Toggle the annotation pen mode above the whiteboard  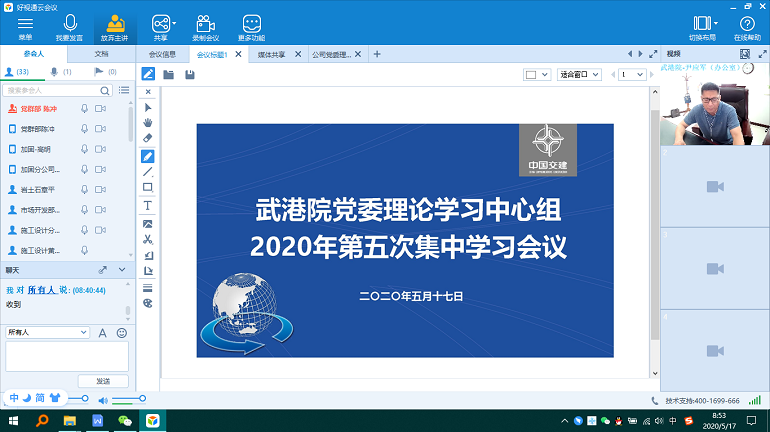click(x=148, y=74)
